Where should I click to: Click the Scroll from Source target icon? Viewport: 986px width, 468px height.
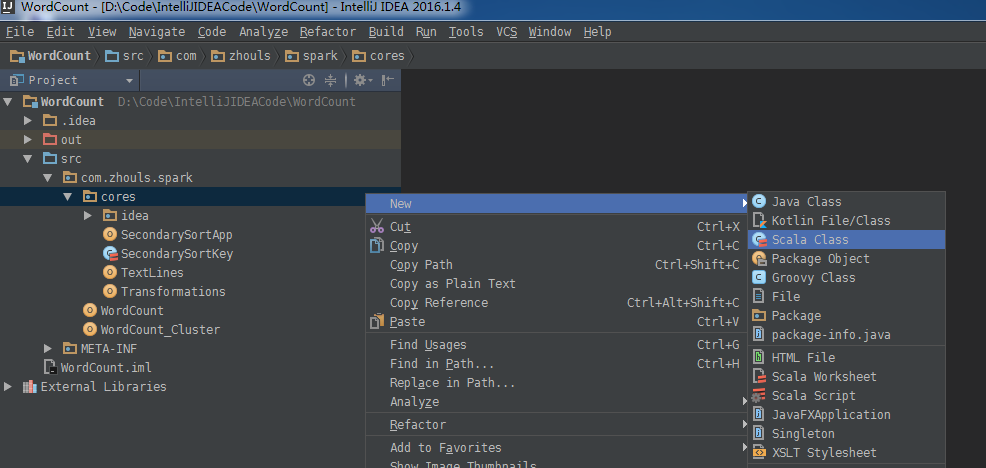(308, 80)
